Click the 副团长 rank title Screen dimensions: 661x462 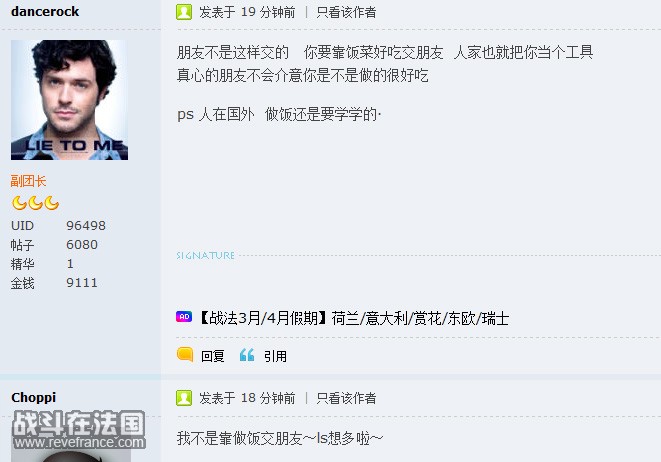pos(28,181)
